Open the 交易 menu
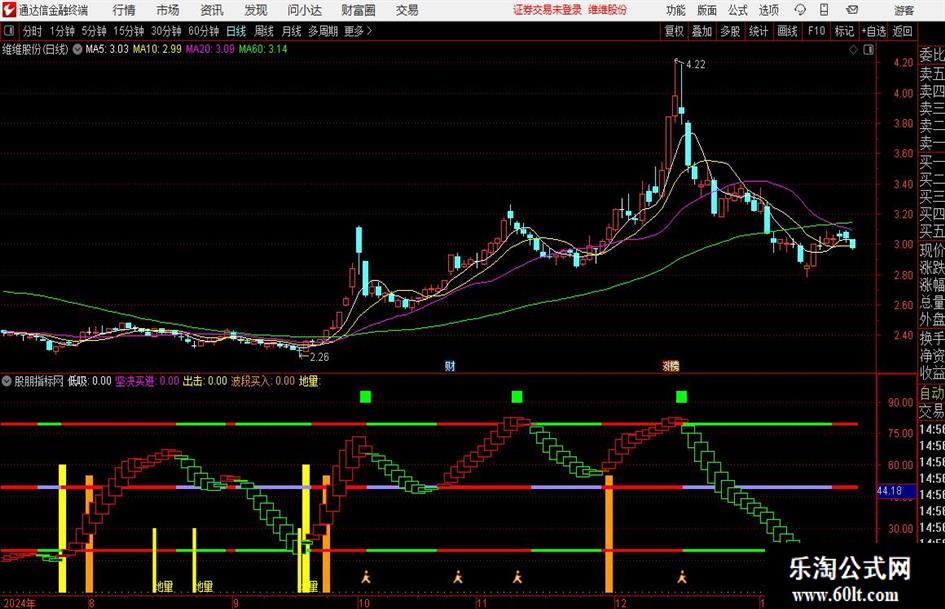 pyautogui.click(x=407, y=10)
